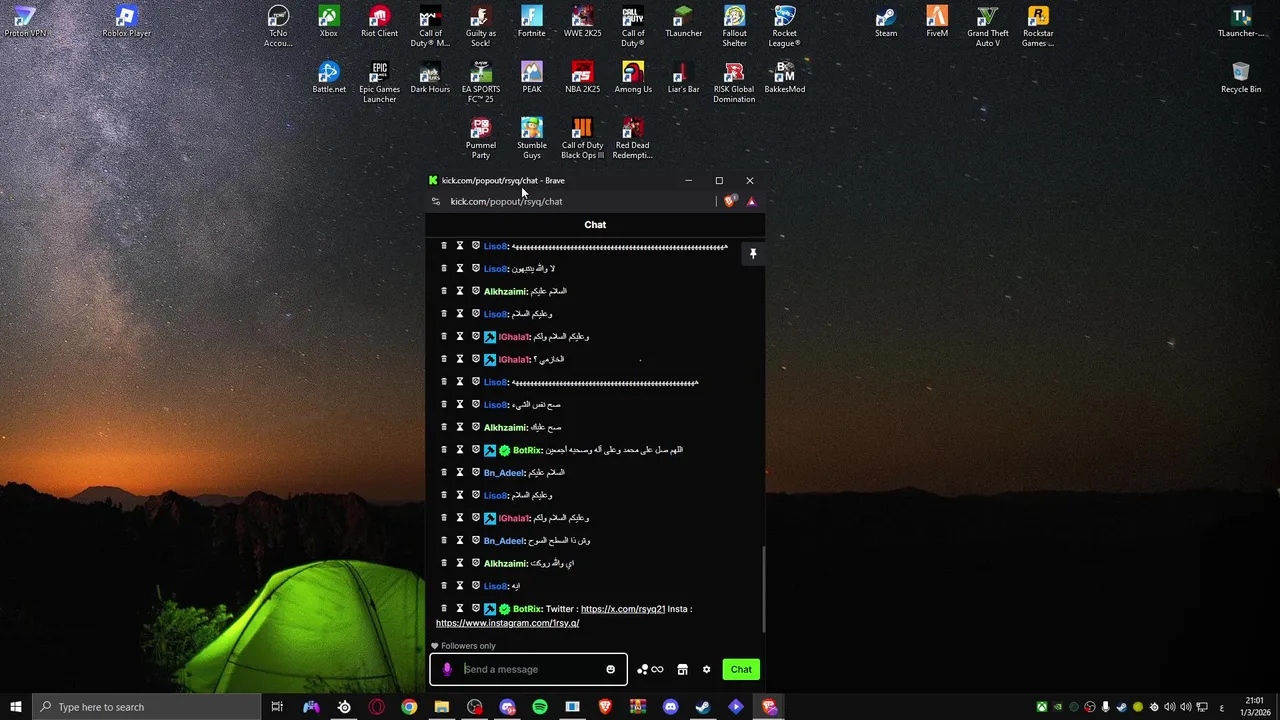1280x720 pixels.
Task: Select the Steam desktop shortcut
Action: (886, 23)
